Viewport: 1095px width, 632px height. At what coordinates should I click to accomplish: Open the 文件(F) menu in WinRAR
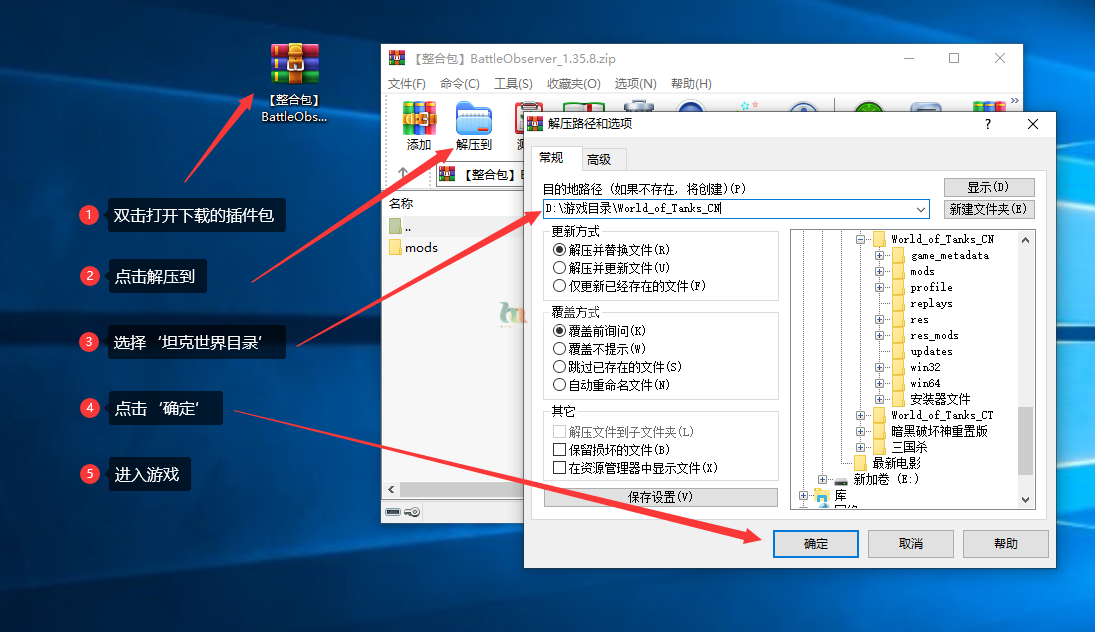(406, 84)
